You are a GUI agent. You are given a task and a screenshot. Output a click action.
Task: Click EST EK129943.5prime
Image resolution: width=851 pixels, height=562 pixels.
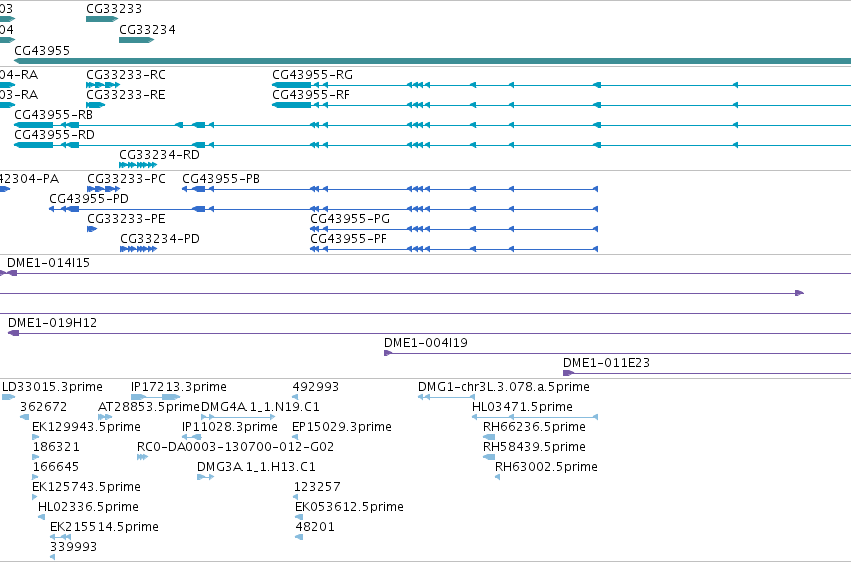point(86,427)
